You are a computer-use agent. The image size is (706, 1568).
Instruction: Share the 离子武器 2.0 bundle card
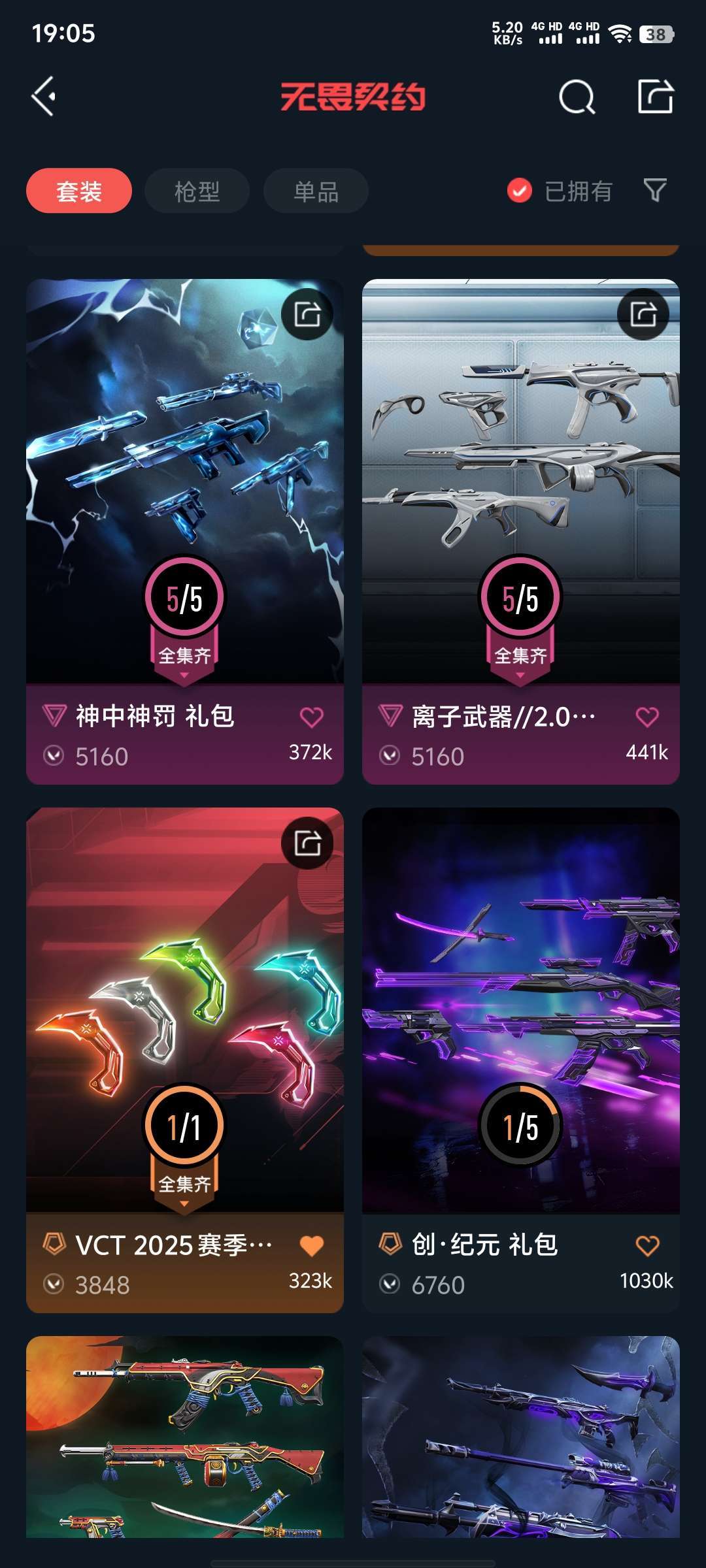coord(643,314)
